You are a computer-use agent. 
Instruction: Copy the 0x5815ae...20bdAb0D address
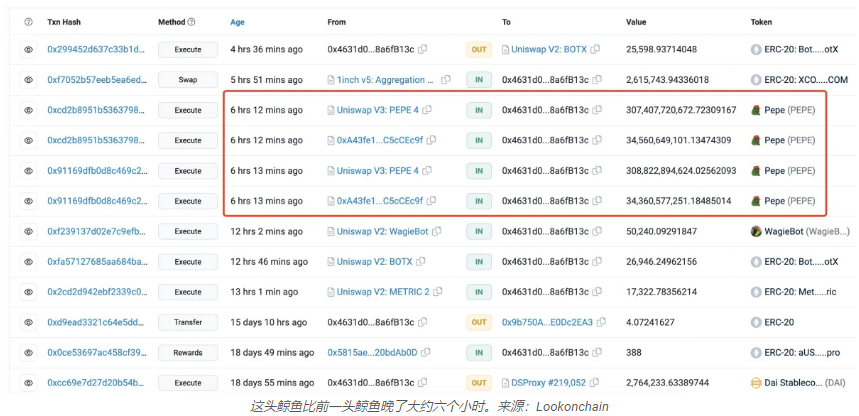click(x=426, y=352)
